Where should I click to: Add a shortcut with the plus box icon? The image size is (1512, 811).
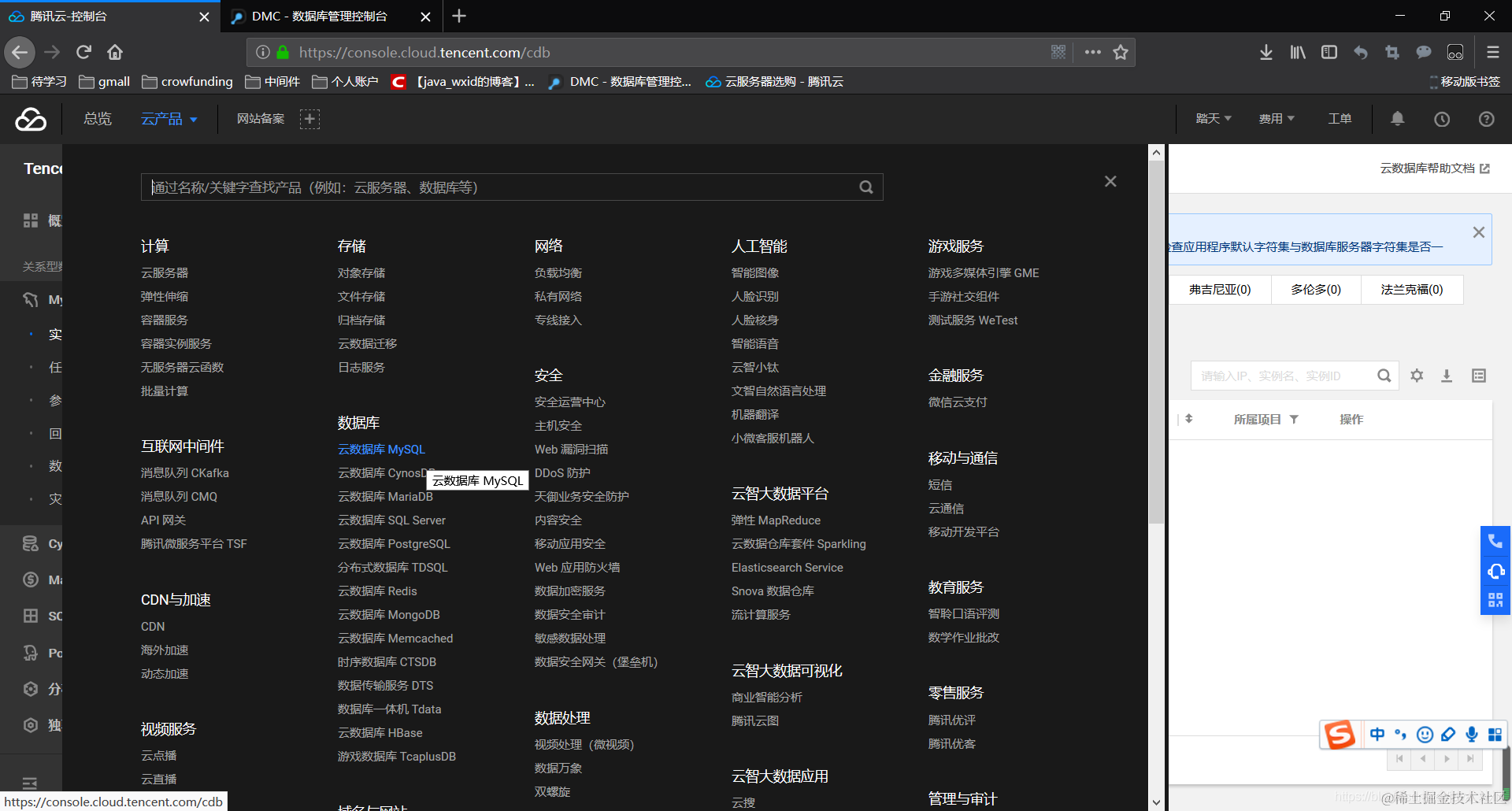[309, 119]
